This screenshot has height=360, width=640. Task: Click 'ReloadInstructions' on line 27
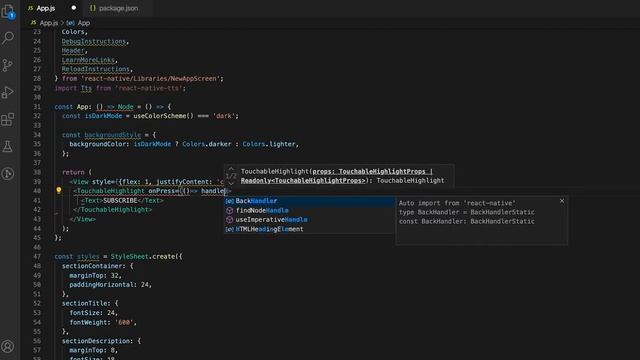(x=96, y=69)
